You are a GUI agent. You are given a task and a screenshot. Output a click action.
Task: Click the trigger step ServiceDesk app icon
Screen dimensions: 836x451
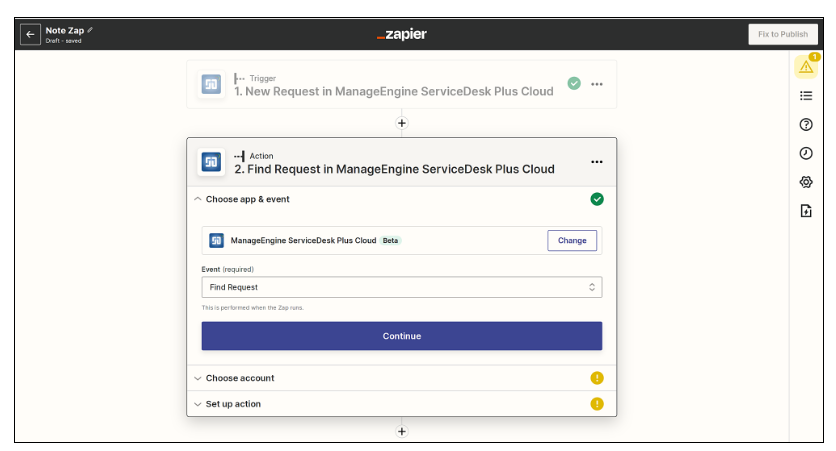211,84
